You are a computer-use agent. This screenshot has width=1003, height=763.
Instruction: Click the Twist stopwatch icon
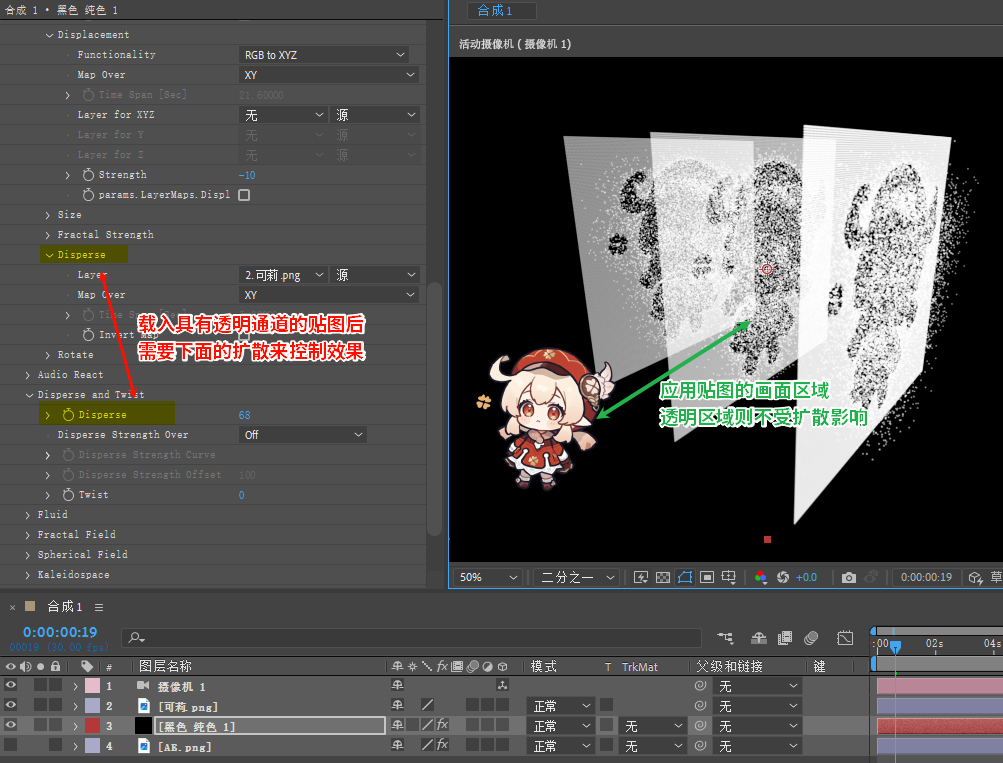(x=68, y=494)
